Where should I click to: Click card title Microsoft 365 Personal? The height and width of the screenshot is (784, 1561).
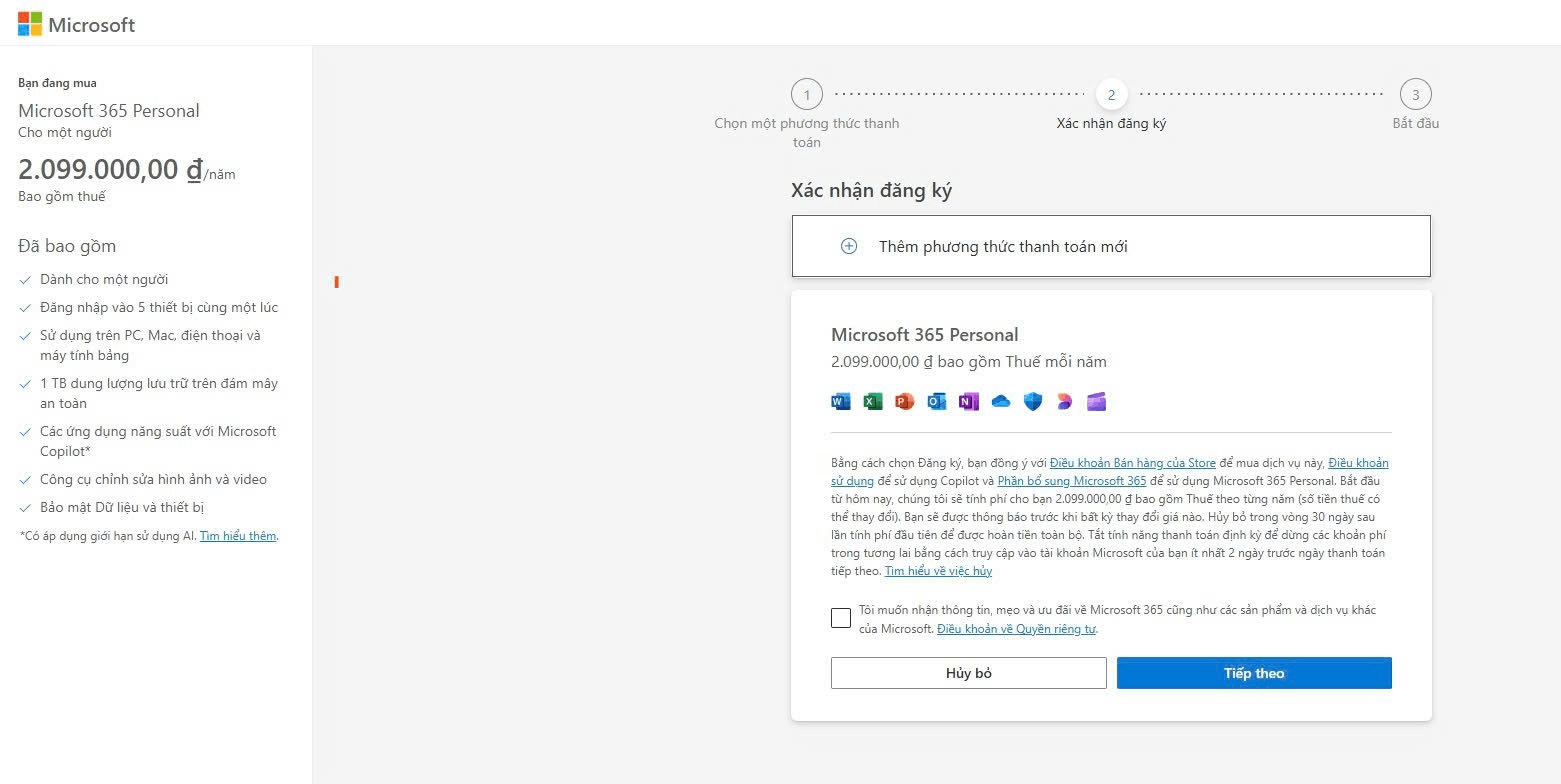[x=925, y=335]
